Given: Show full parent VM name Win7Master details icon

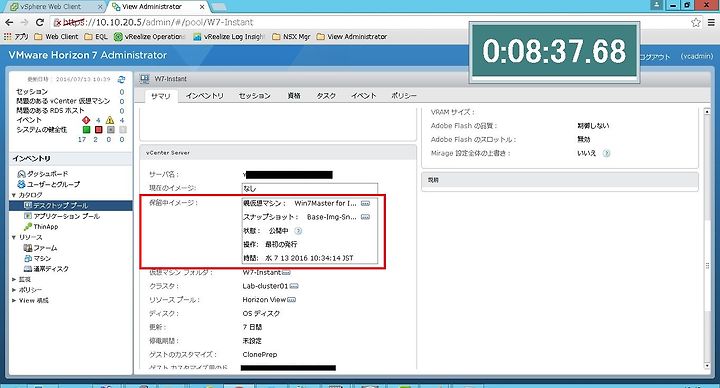Looking at the screenshot, I should click(x=365, y=203).
